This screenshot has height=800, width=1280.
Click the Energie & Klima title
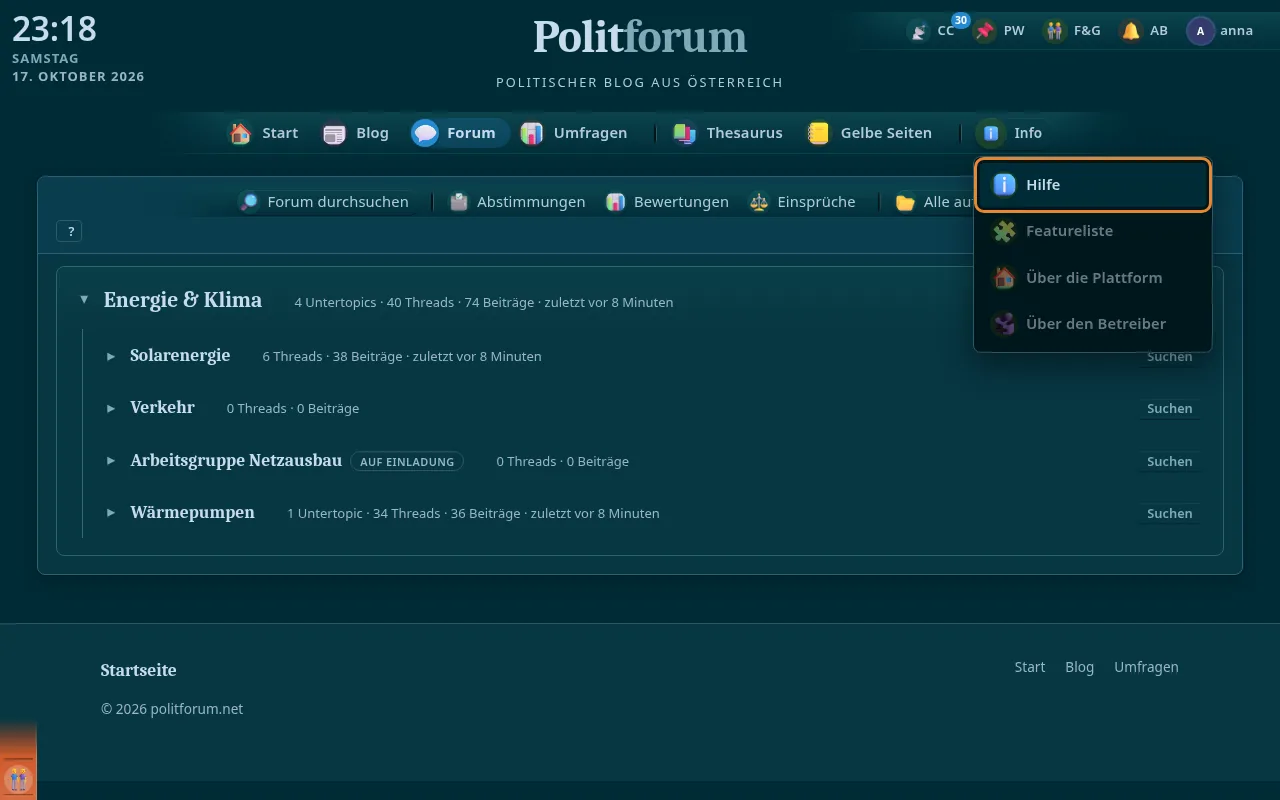[x=183, y=300]
